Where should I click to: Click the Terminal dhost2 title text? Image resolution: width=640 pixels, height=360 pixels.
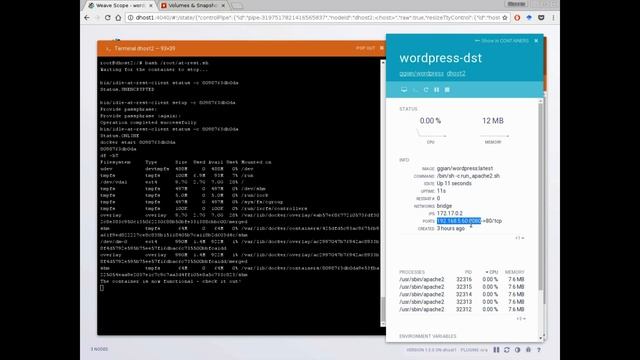click(x=144, y=48)
